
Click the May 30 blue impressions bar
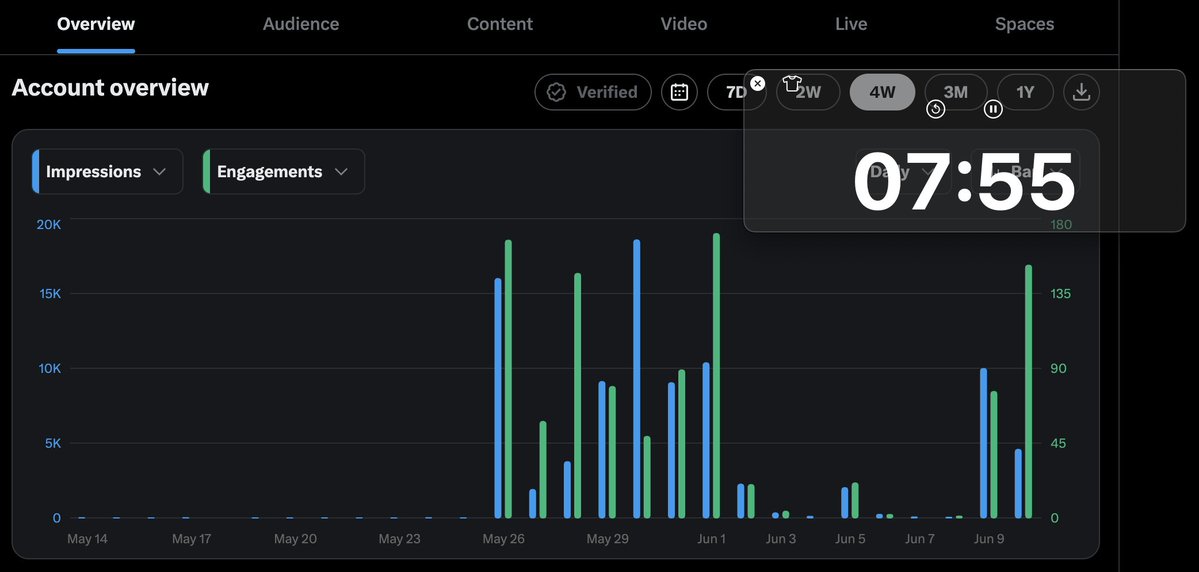(637, 379)
